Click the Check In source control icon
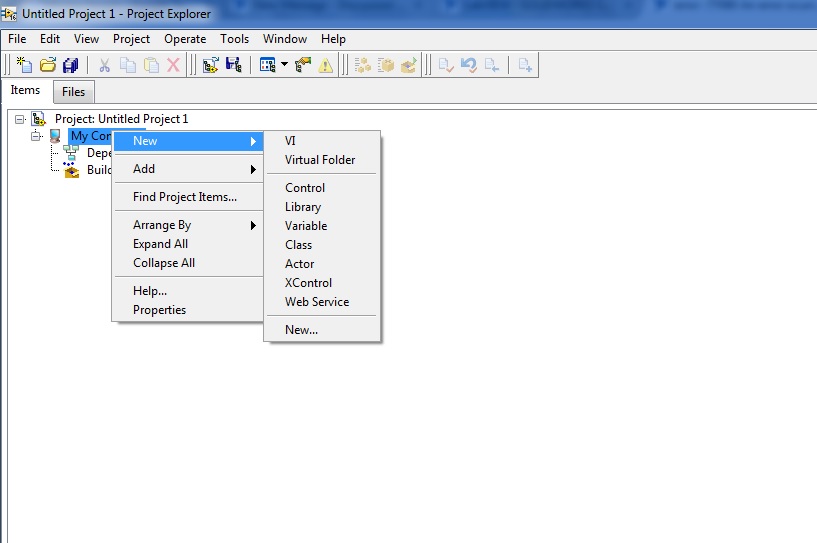The width and height of the screenshot is (817, 543). point(445,65)
